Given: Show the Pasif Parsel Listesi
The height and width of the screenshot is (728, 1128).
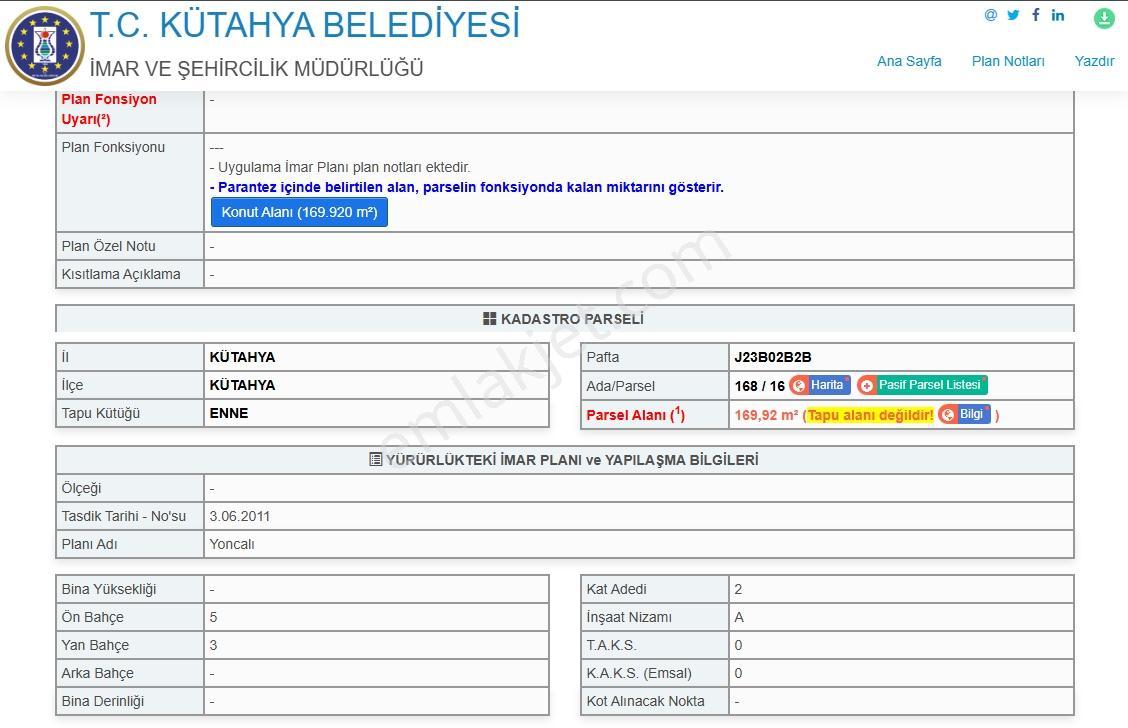Looking at the screenshot, I should 922,385.
